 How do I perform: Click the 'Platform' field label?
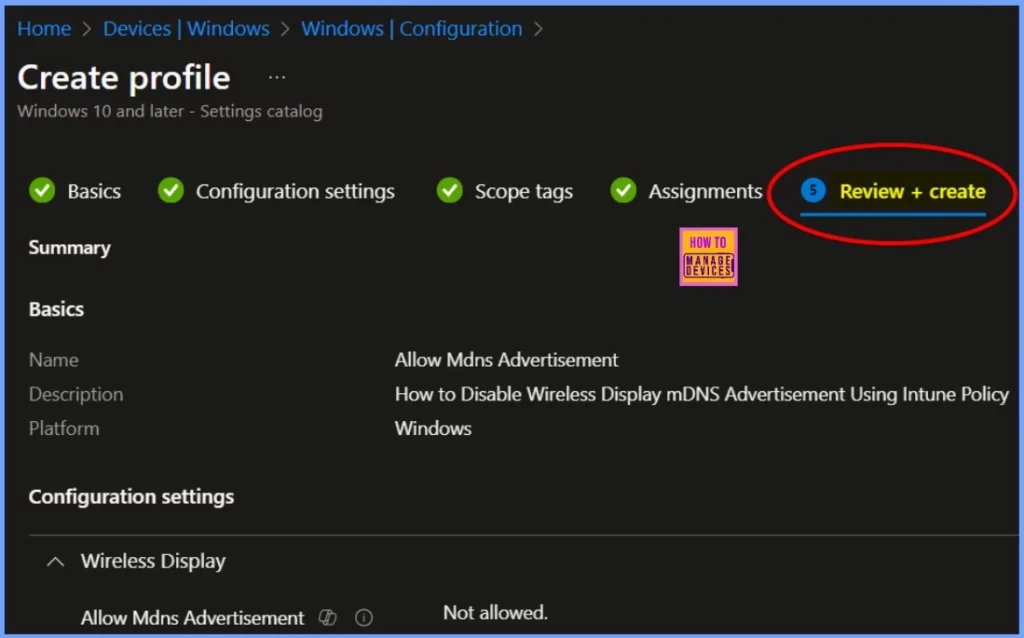coord(64,428)
